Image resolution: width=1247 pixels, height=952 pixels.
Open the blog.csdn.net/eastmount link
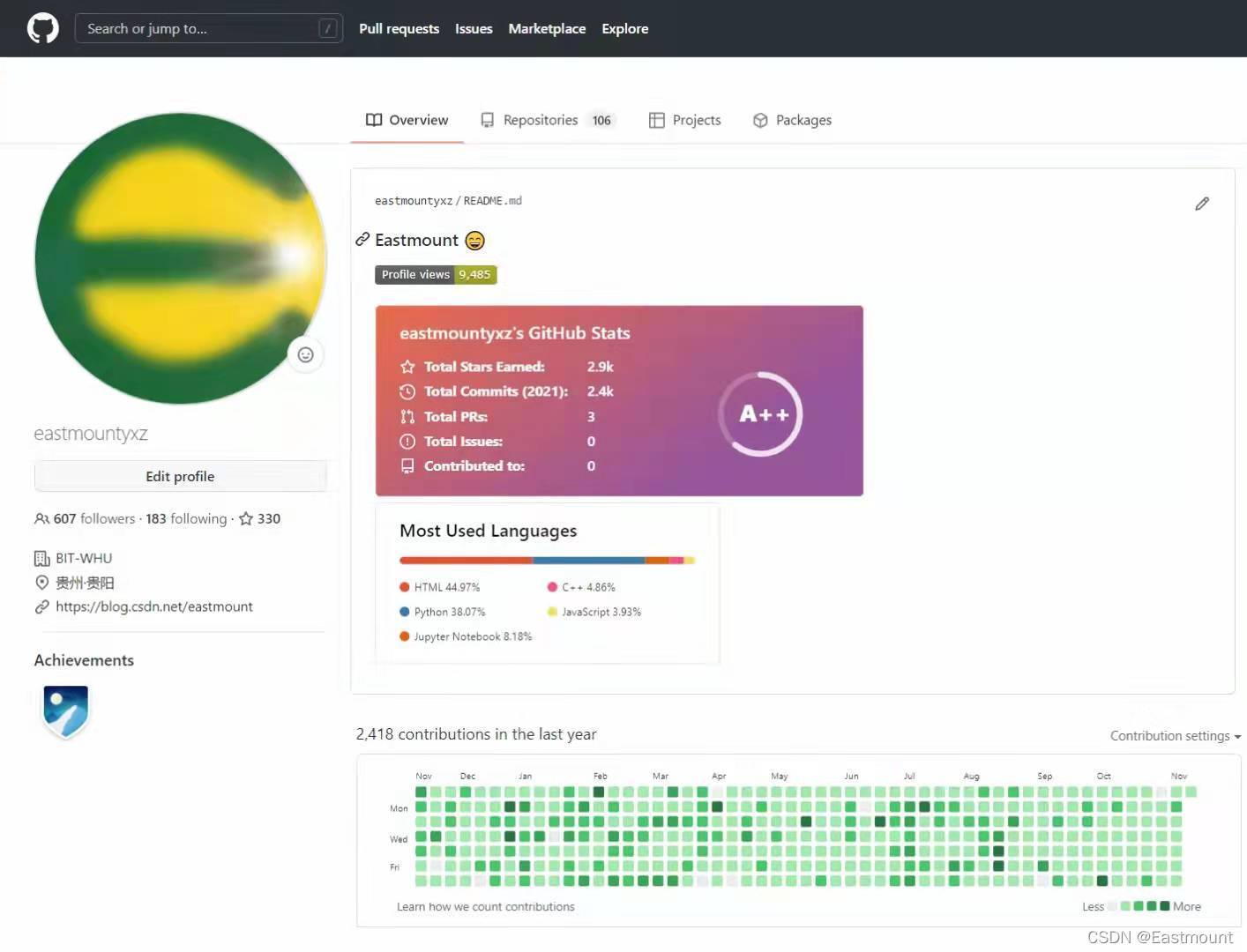point(154,606)
